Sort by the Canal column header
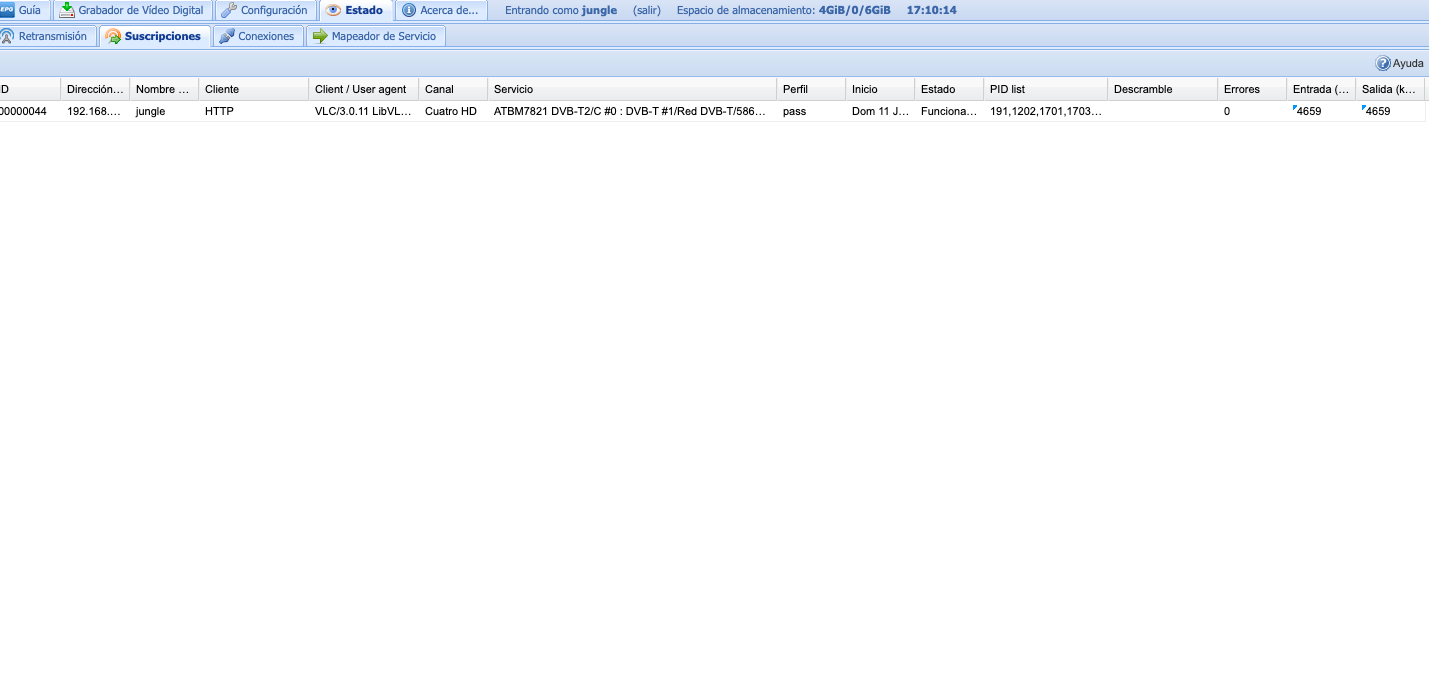This screenshot has height=692, width=1429. click(x=452, y=89)
